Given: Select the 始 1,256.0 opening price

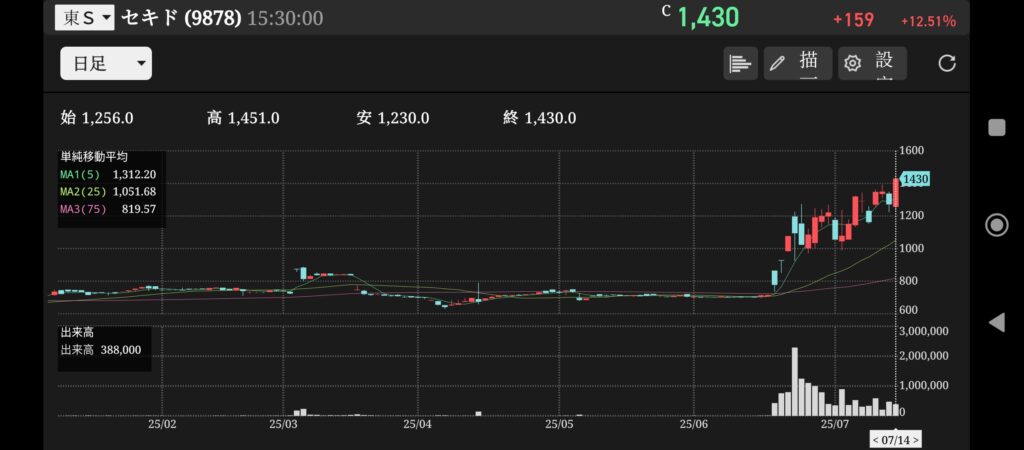Looking at the screenshot, I should (97, 118).
